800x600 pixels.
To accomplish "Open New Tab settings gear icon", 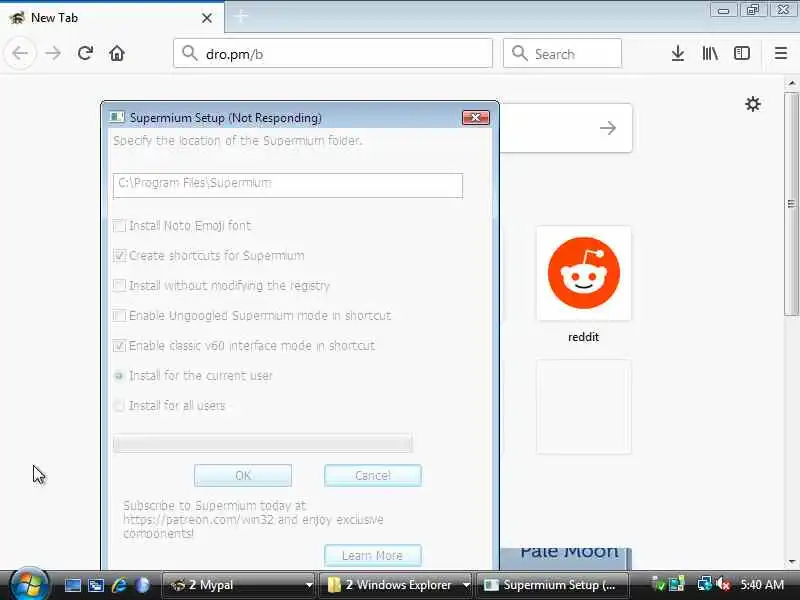I will [x=753, y=104].
